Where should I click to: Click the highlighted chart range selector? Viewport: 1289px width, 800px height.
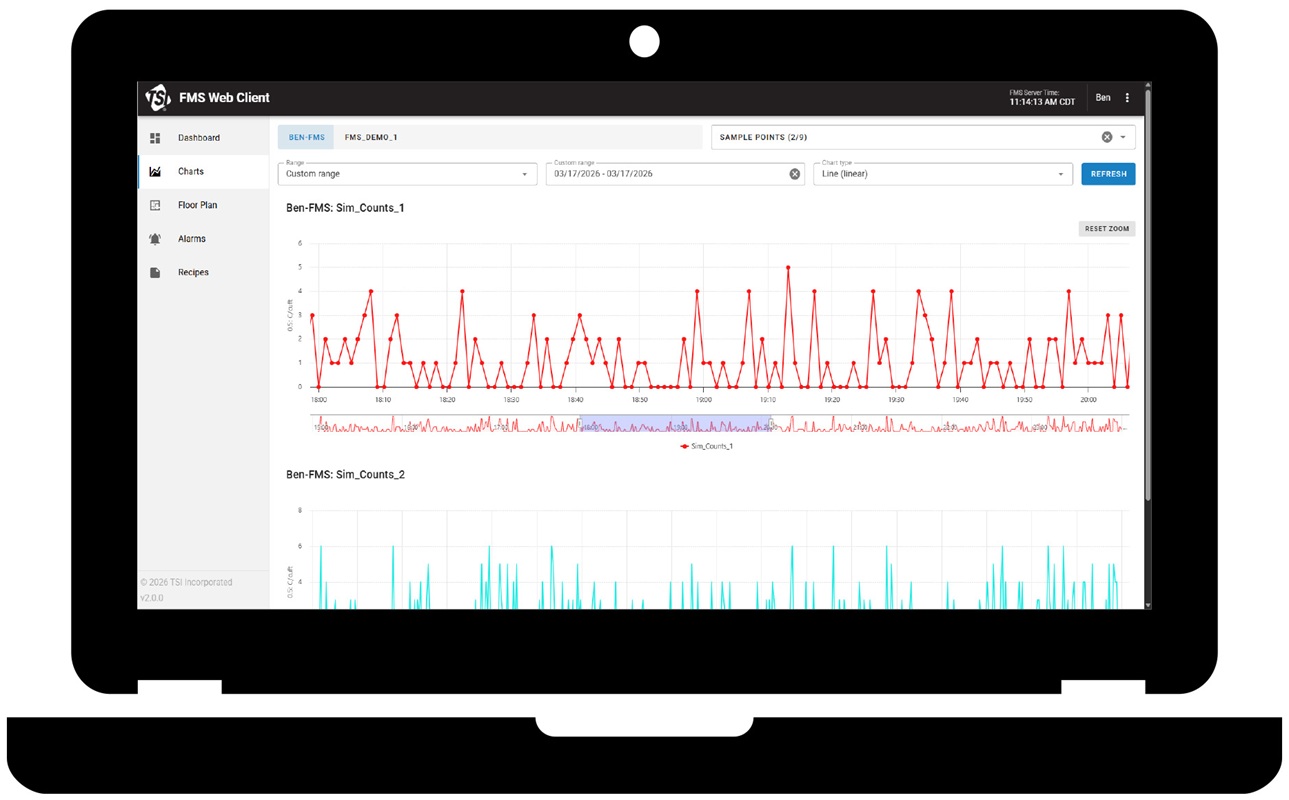[675, 424]
